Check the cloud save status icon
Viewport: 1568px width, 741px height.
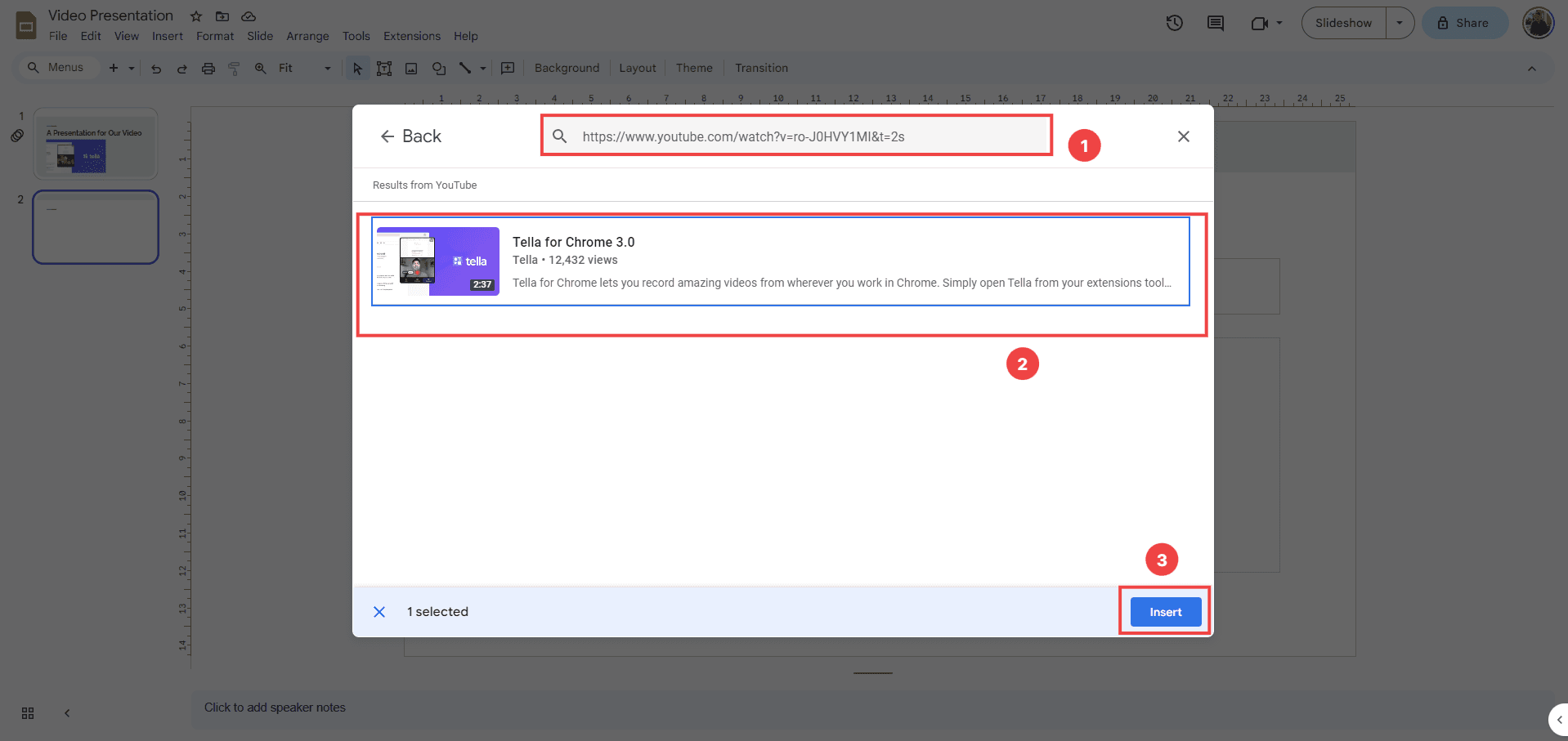click(249, 16)
